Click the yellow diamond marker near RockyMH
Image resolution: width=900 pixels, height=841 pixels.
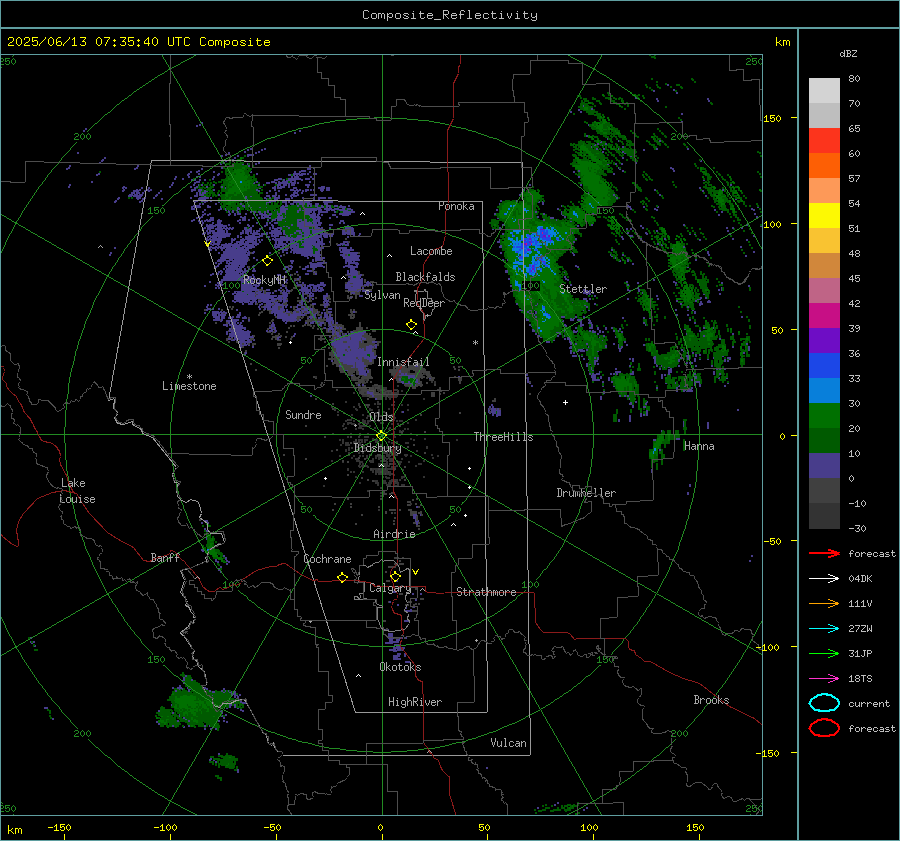[x=267, y=261]
